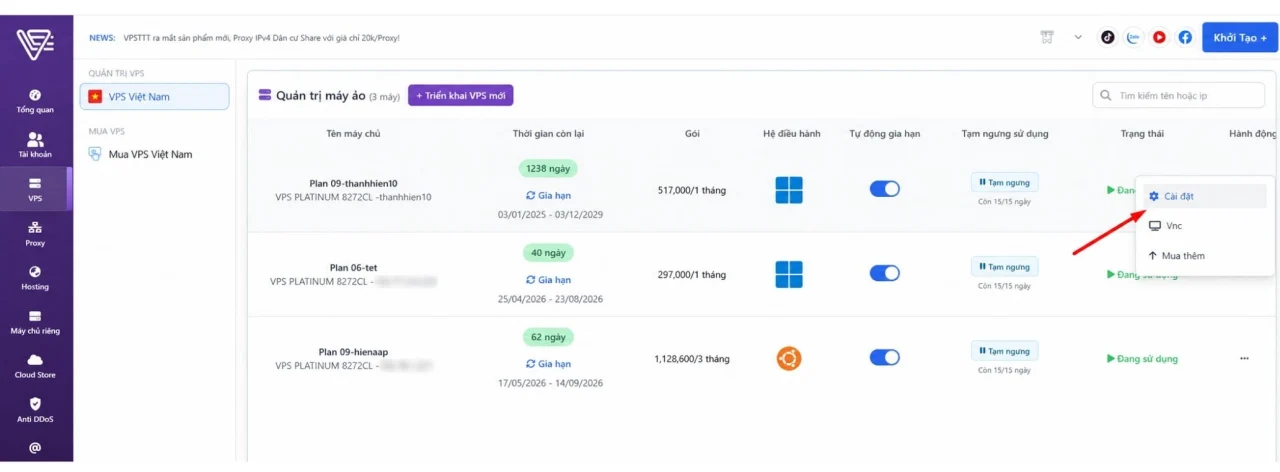Screen dimensions: 1280x472
Task: Click the Khởi Tạo + button
Action: tap(1240, 37)
